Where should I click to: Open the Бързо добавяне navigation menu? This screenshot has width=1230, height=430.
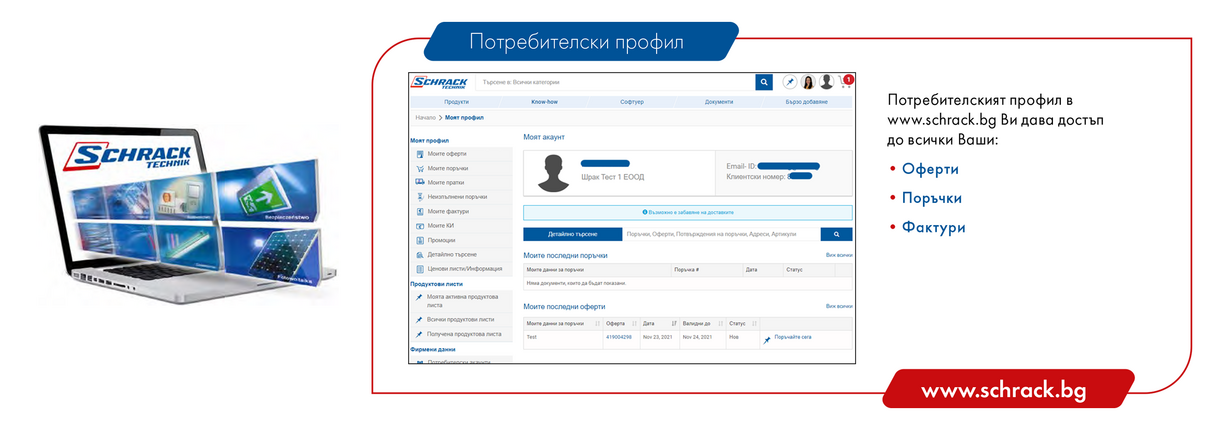click(x=807, y=102)
